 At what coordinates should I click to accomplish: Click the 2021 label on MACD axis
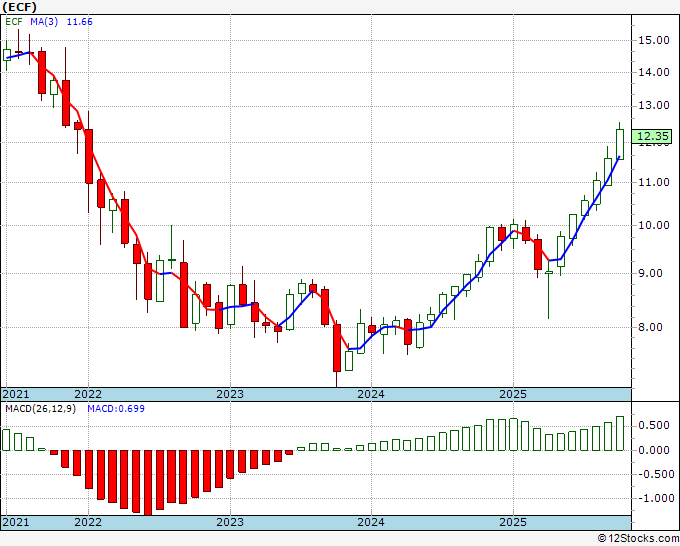pos(16,522)
